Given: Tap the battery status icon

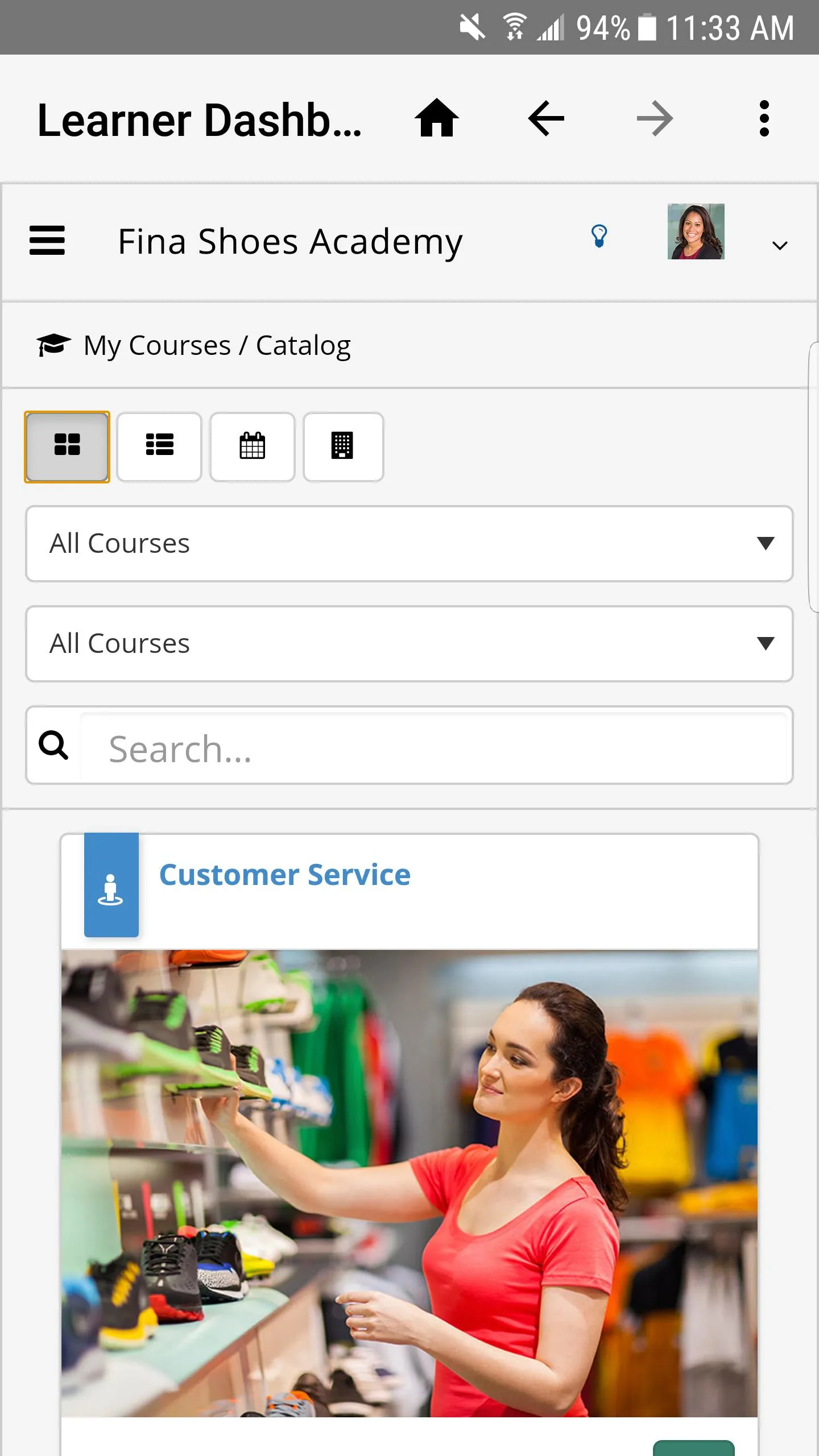Looking at the screenshot, I should [x=647, y=27].
